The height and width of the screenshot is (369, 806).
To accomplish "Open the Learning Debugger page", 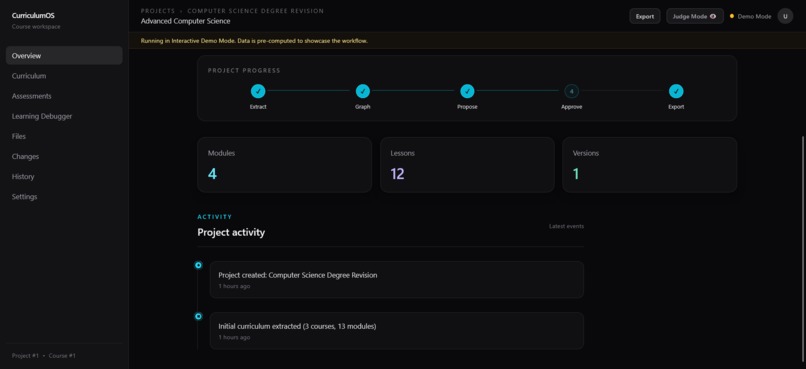I will [x=64, y=116].
